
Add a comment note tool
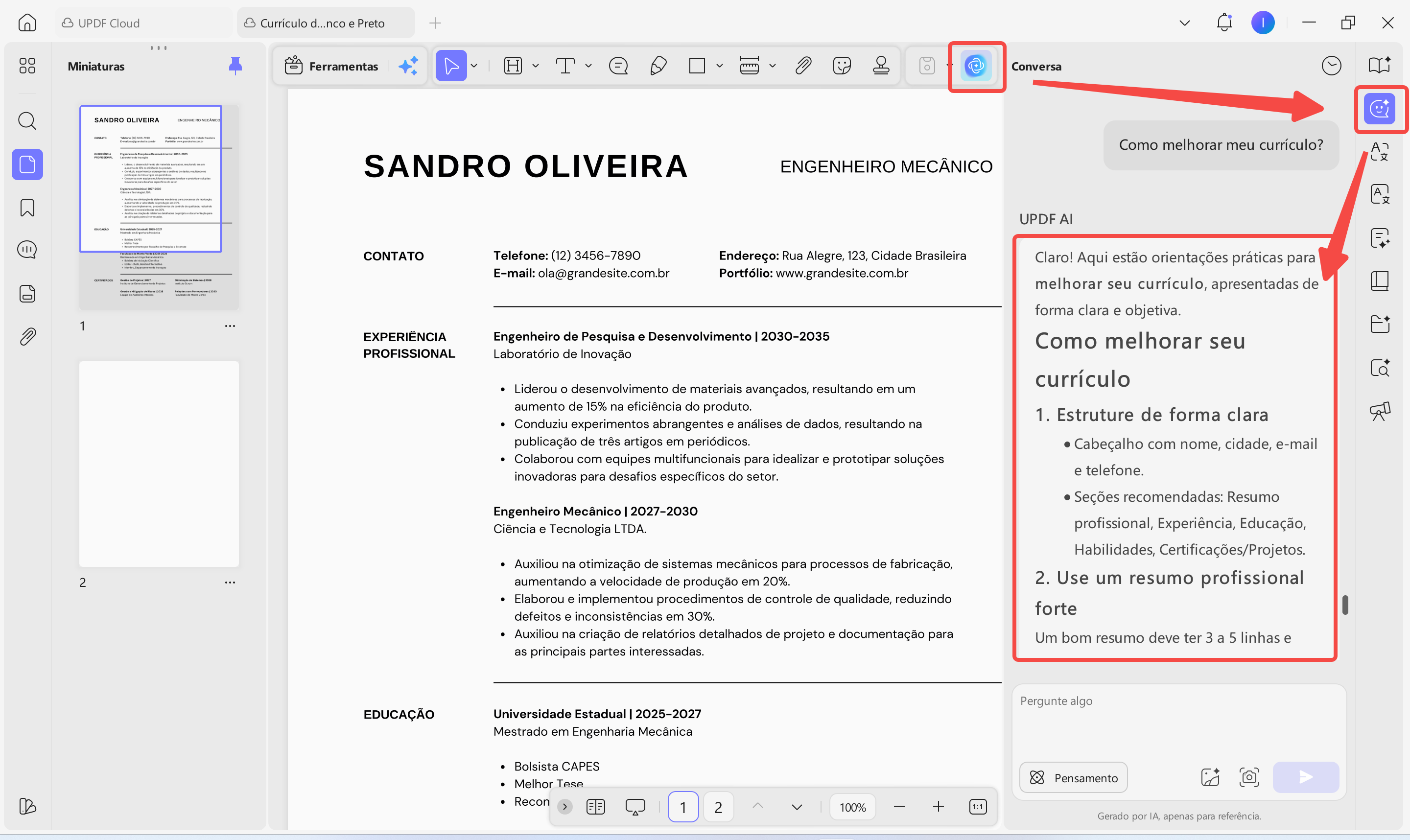tap(618, 66)
